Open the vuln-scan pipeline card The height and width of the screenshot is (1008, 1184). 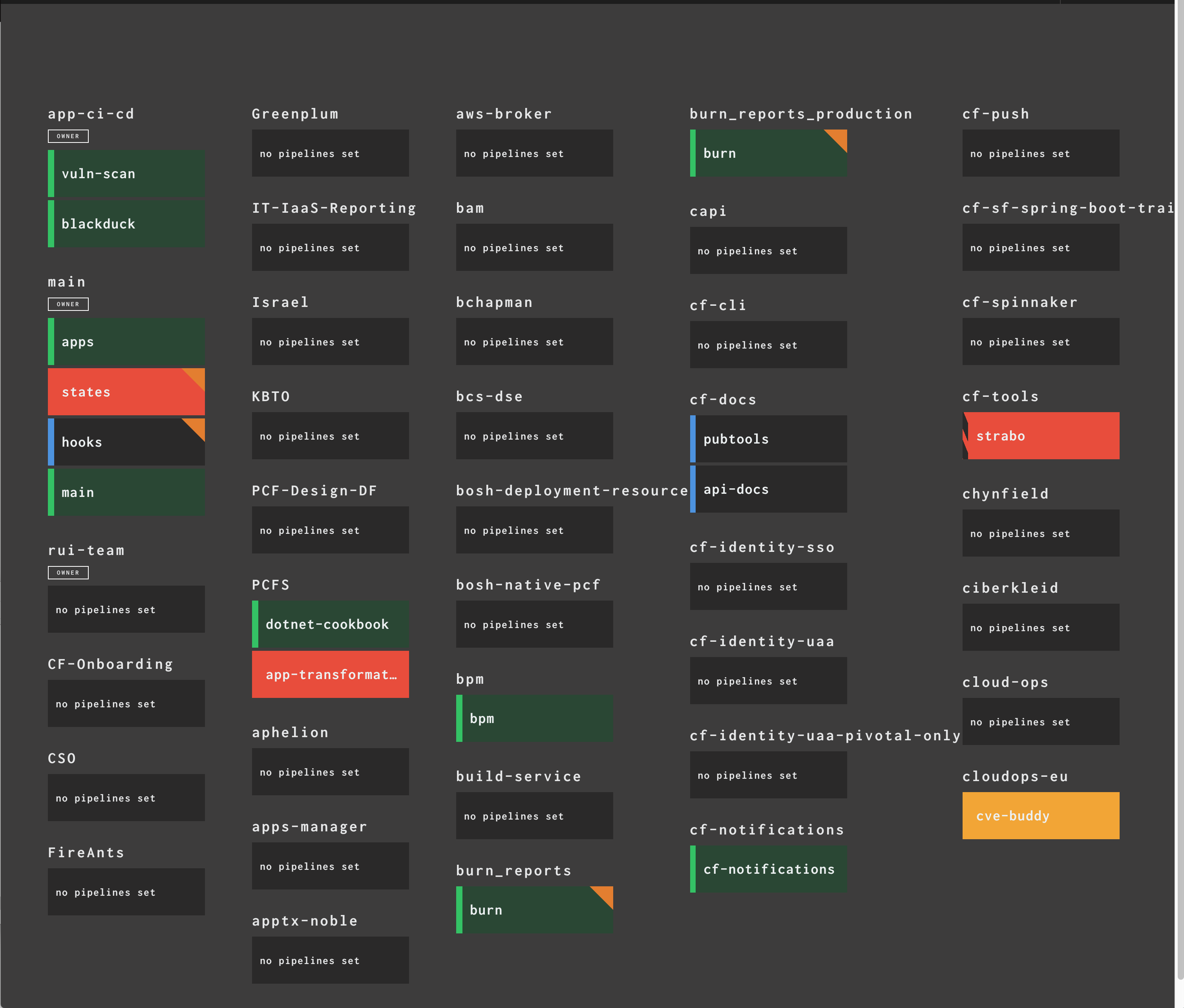tap(126, 173)
